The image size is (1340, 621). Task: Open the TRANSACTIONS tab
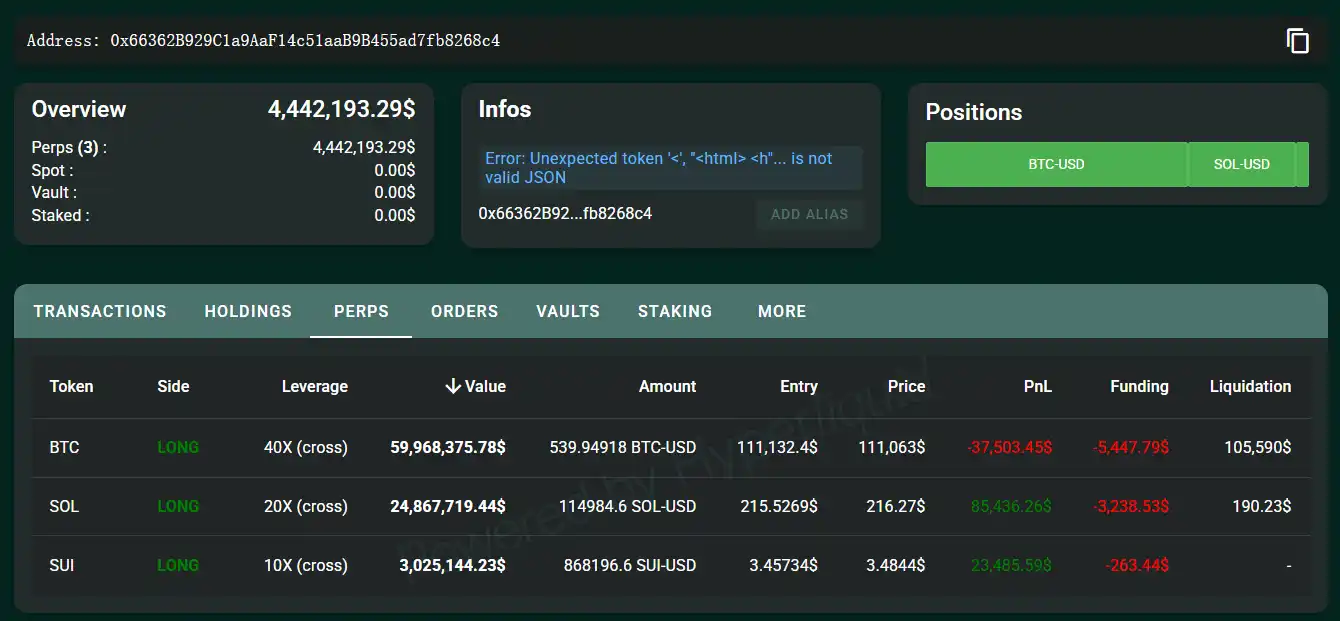pyautogui.click(x=100, y=311)
